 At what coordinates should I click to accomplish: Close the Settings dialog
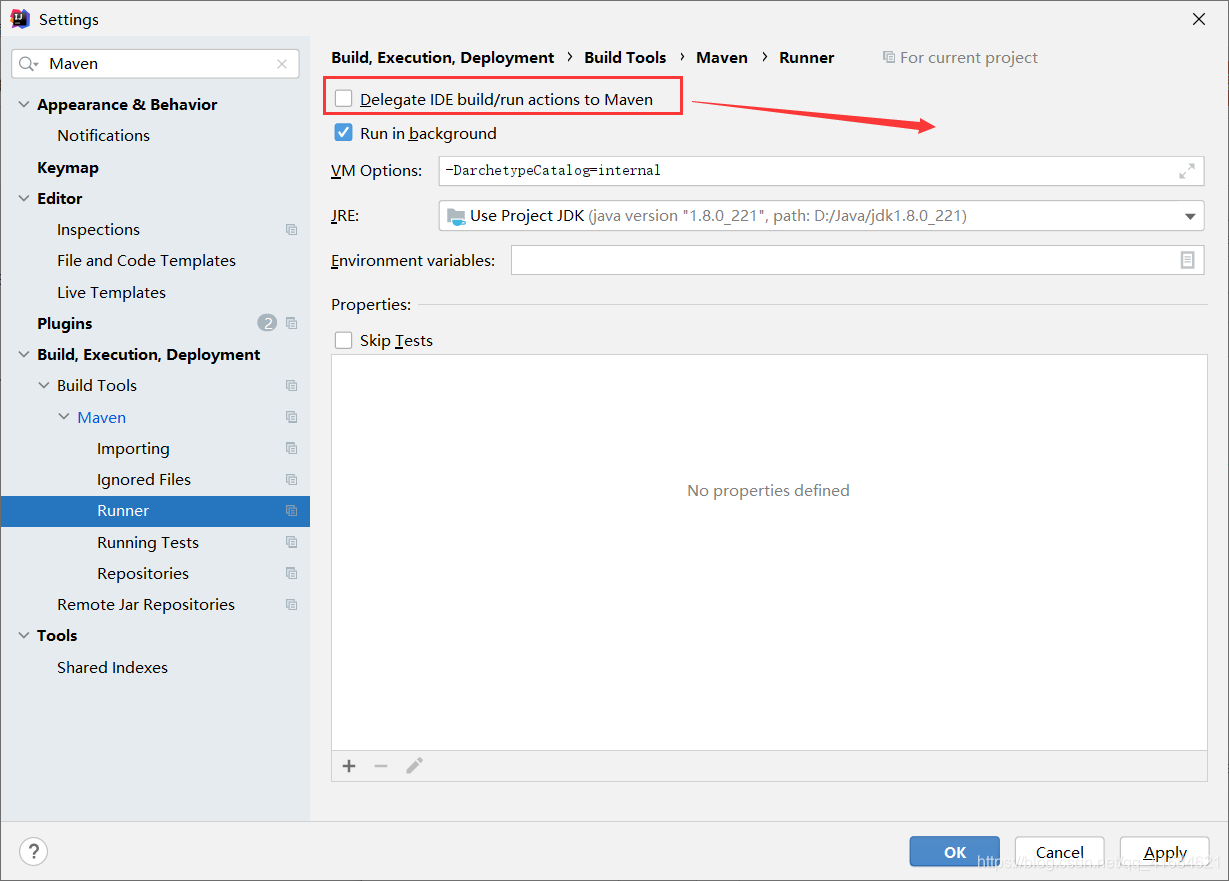(x=1199, y=19)
